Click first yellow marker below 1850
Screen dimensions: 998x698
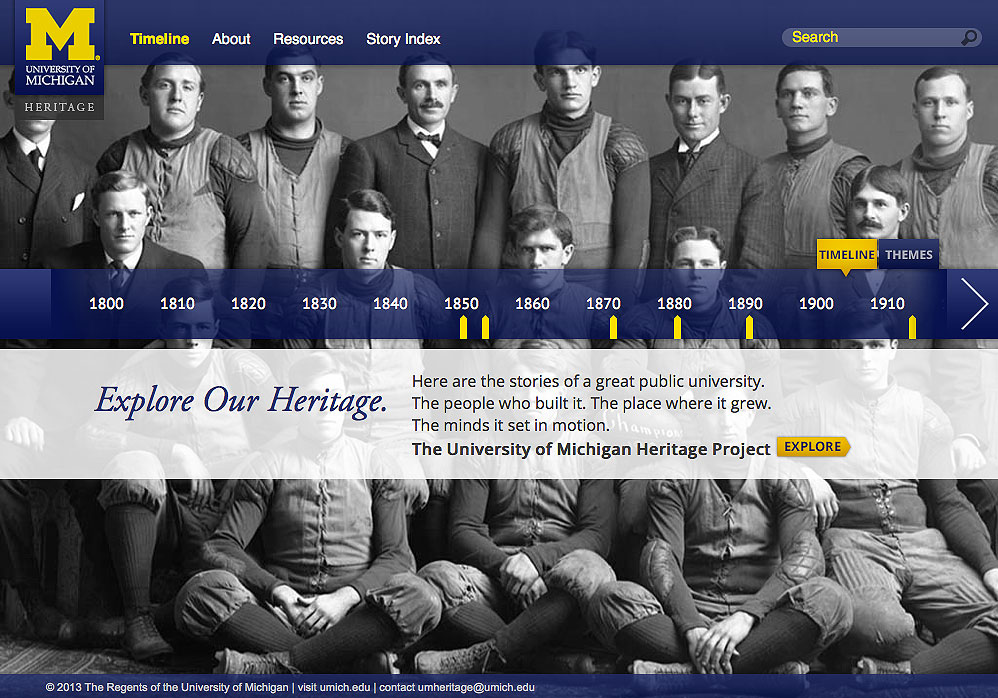463,327
